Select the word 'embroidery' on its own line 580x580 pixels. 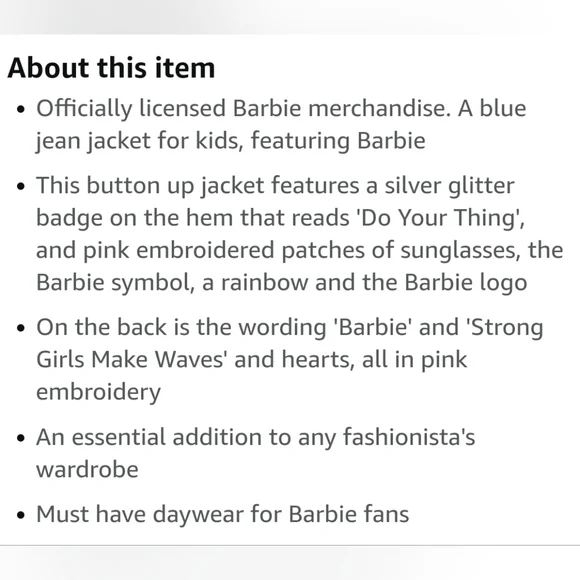click(x=98, y=392)
